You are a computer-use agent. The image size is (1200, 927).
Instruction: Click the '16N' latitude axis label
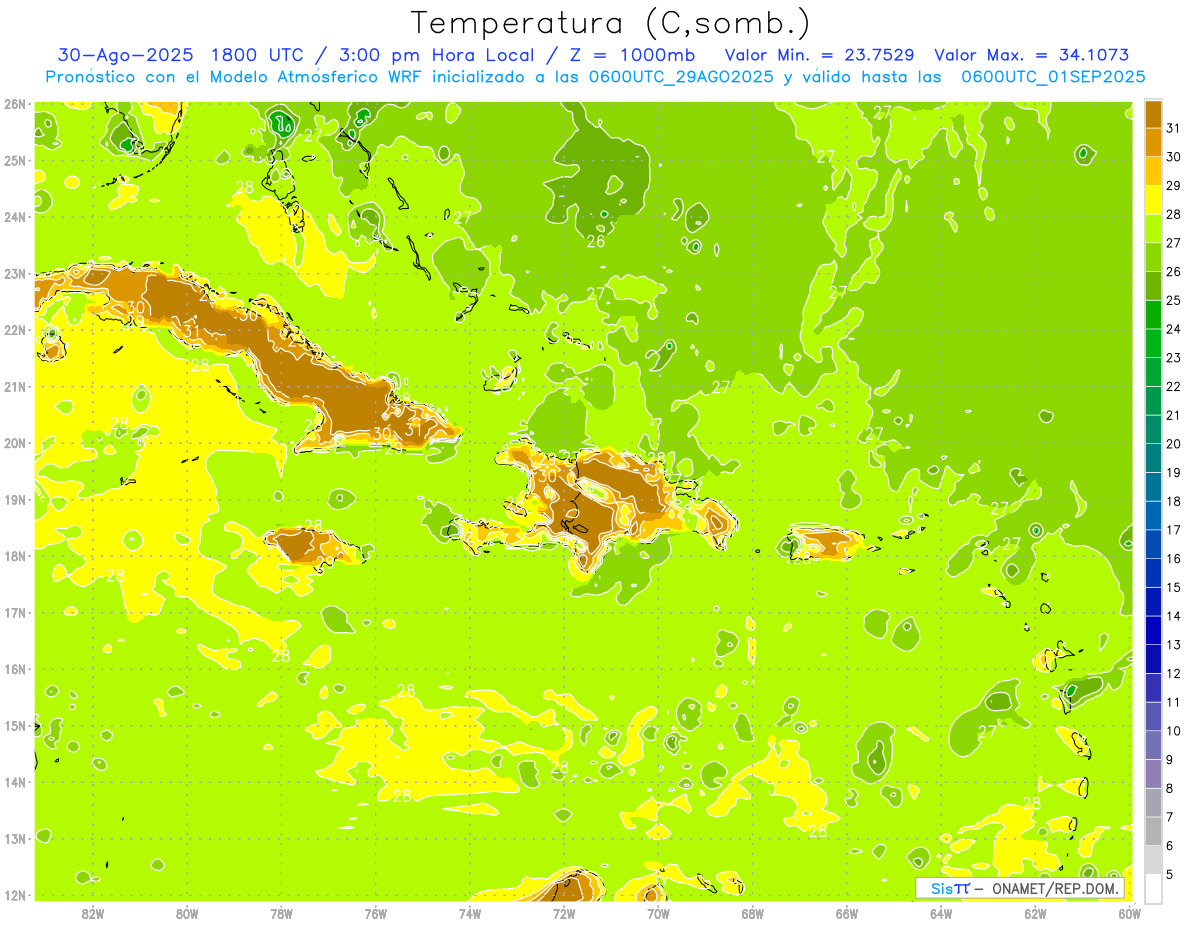pos(15,669)
